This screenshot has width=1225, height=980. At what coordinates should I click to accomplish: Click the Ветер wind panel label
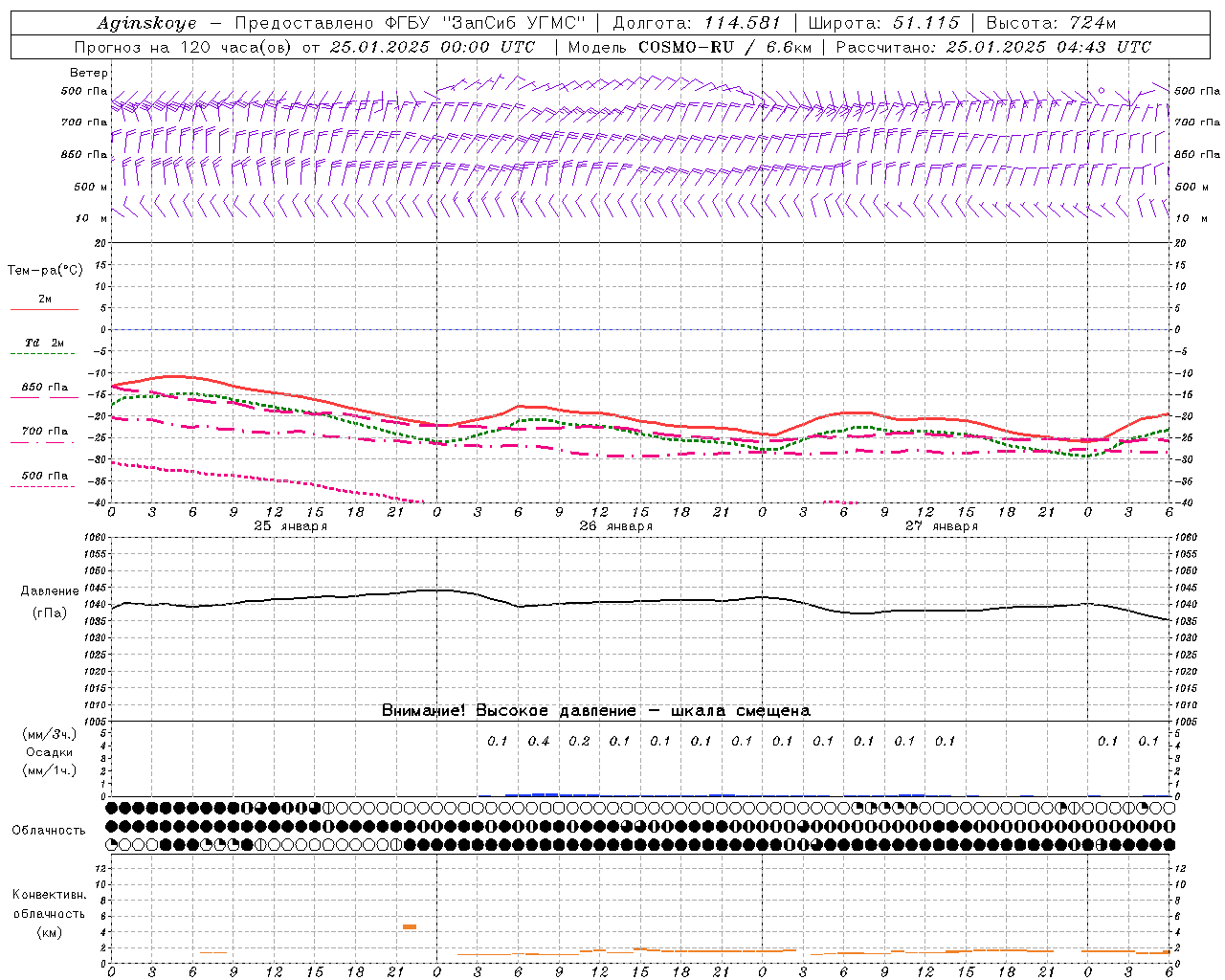click(89, 73)
